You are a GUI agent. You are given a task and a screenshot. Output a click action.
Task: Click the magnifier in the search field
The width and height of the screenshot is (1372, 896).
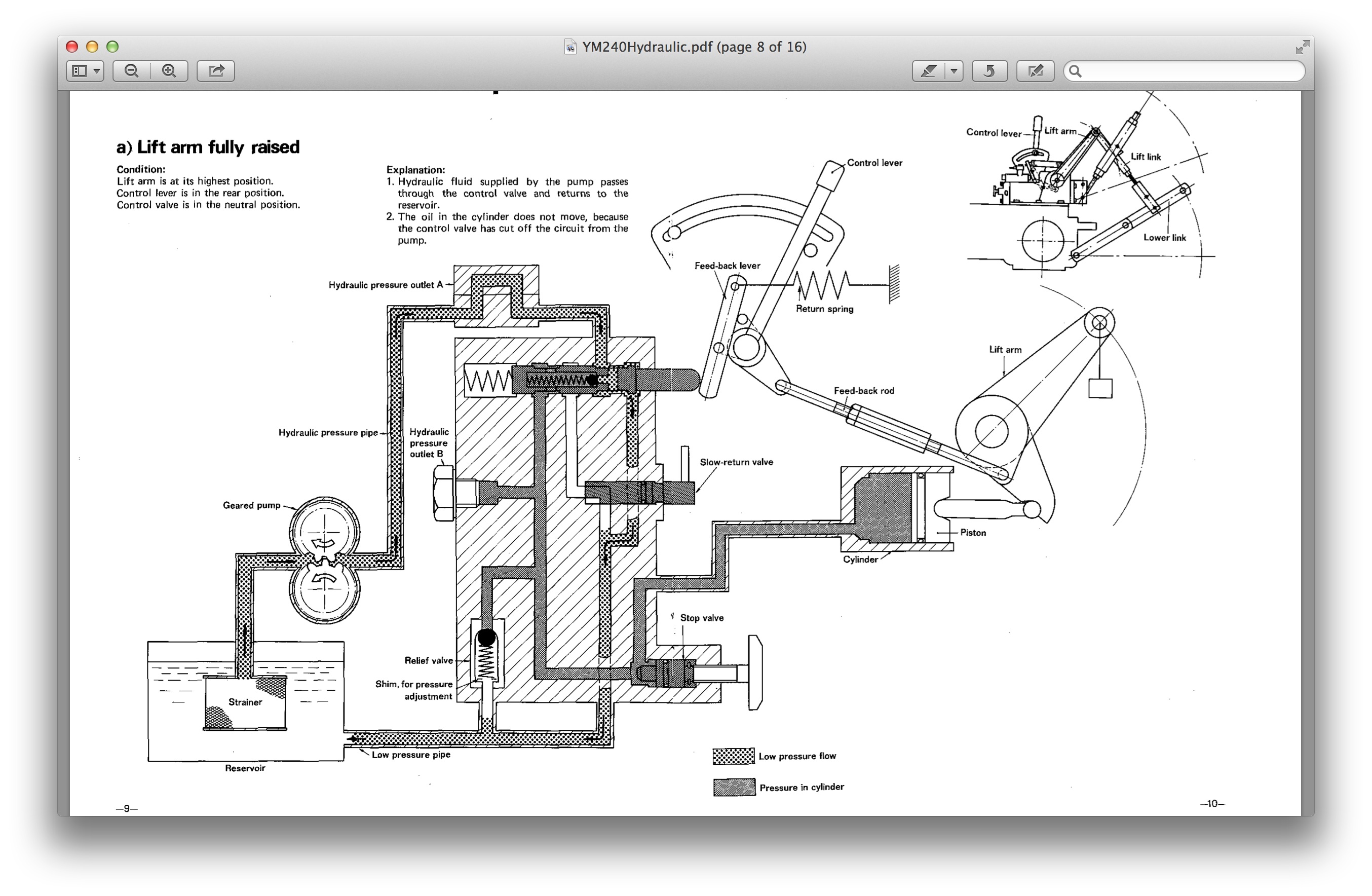(x=1075, y=71)
